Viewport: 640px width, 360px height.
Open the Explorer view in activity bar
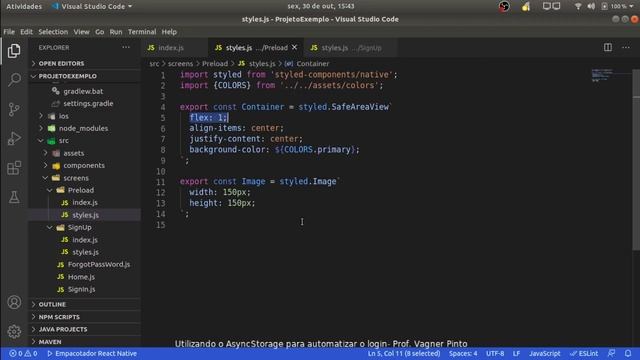click(x=14, y=51)
